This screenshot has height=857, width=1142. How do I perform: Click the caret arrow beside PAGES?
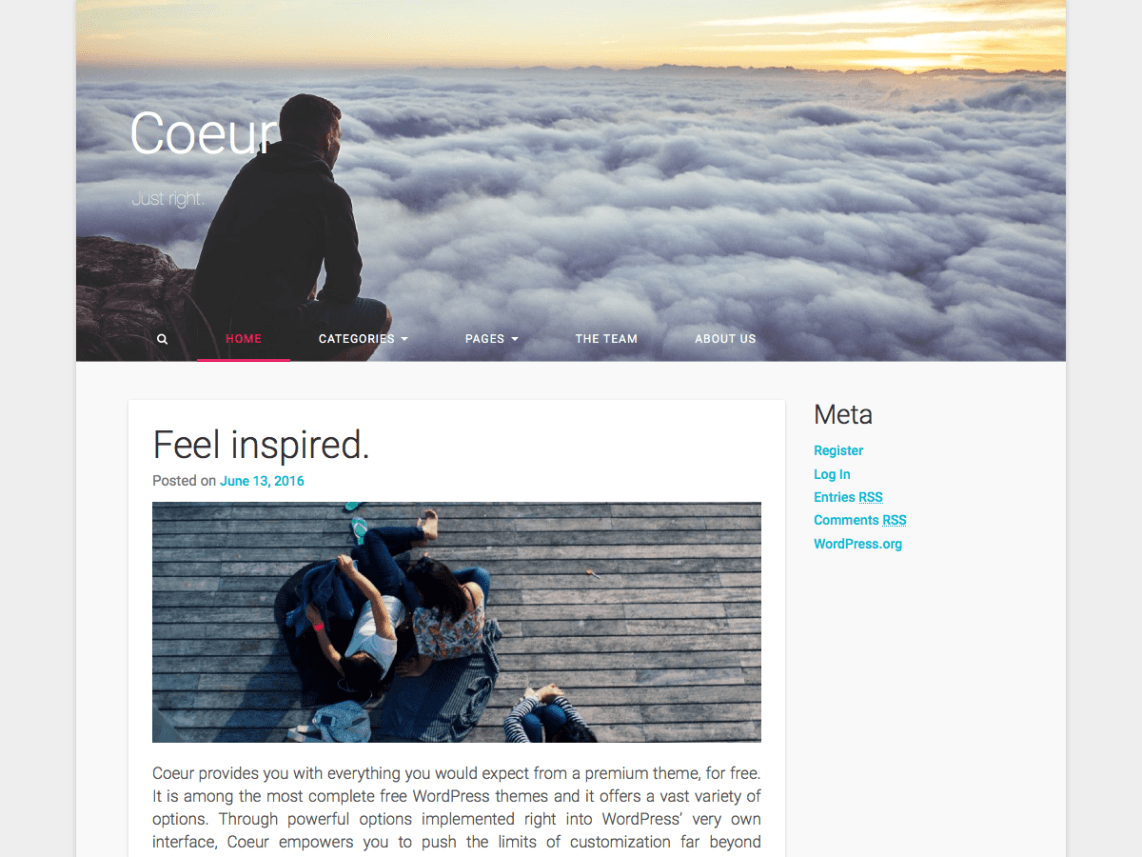515,339
